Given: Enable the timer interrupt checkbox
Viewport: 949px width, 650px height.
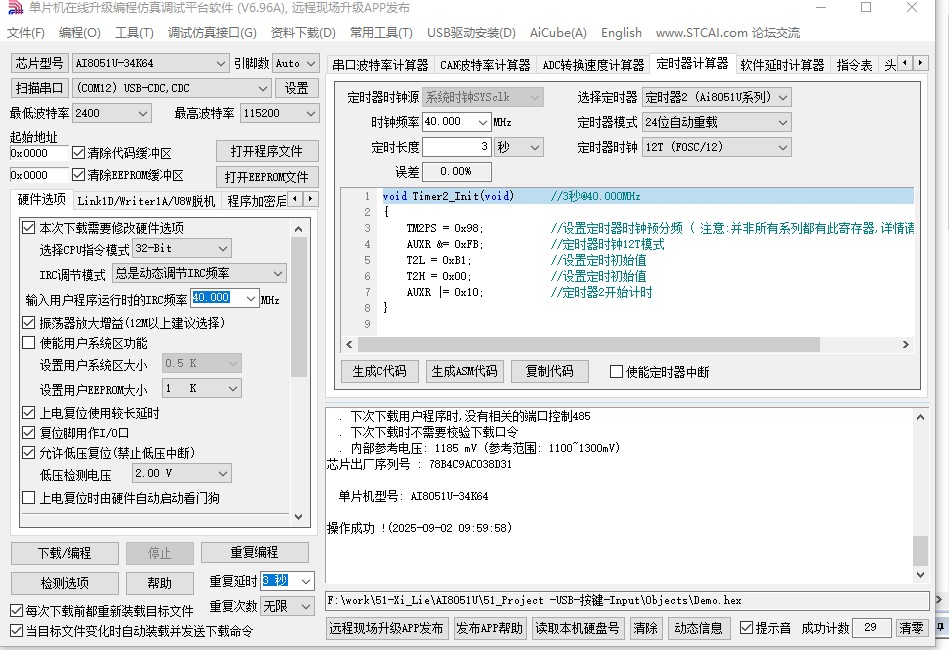Looking at the screenshot, I should coord(617,372).
